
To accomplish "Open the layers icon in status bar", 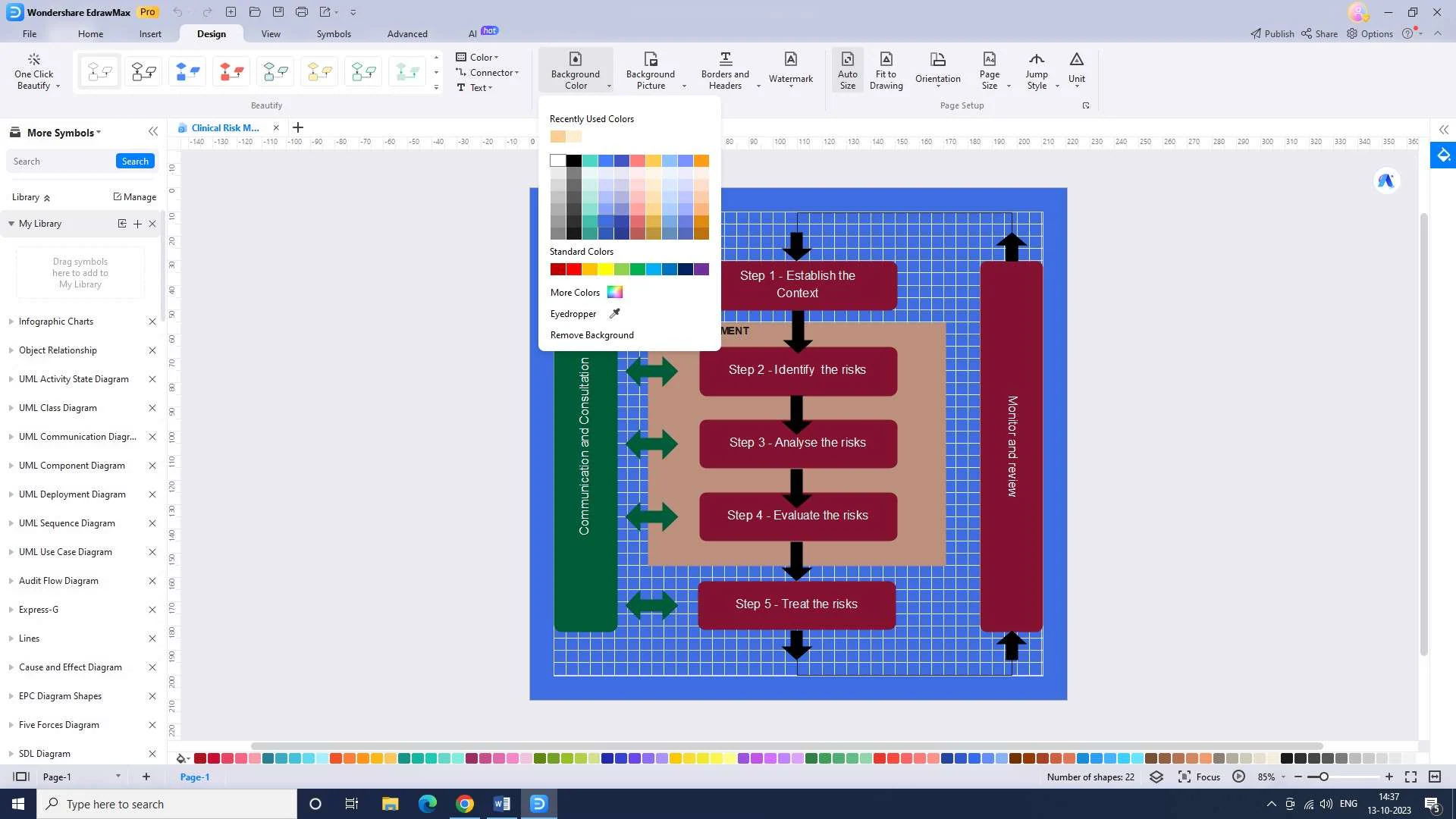I will point(1156,777).
